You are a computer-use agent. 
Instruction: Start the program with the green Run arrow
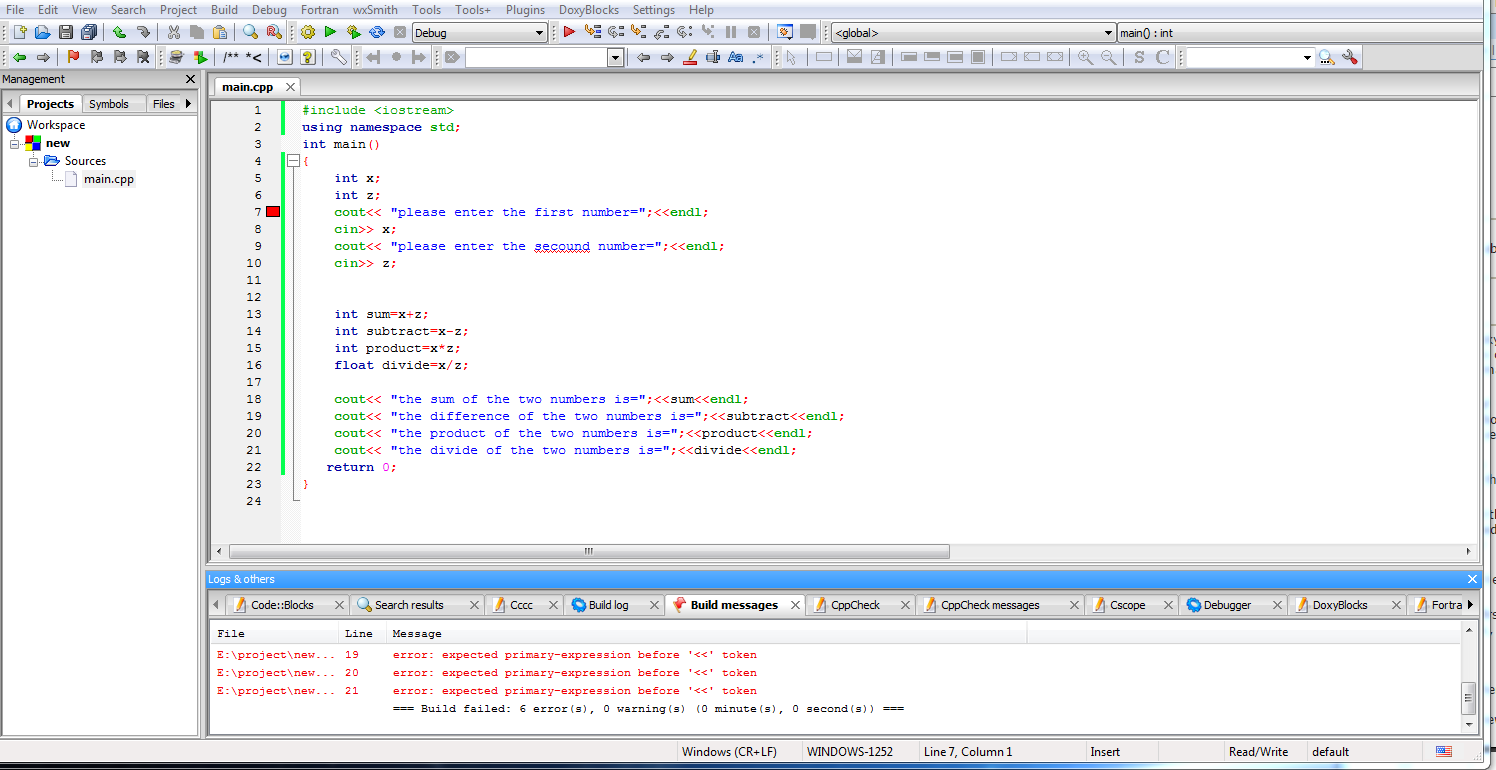tap(331, 31)
